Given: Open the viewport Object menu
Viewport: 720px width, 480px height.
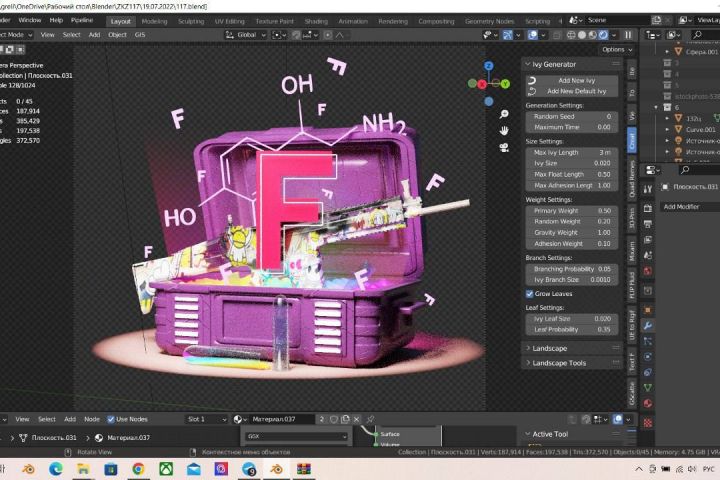Looking at the screenshot, I should [x=117, y=35].
